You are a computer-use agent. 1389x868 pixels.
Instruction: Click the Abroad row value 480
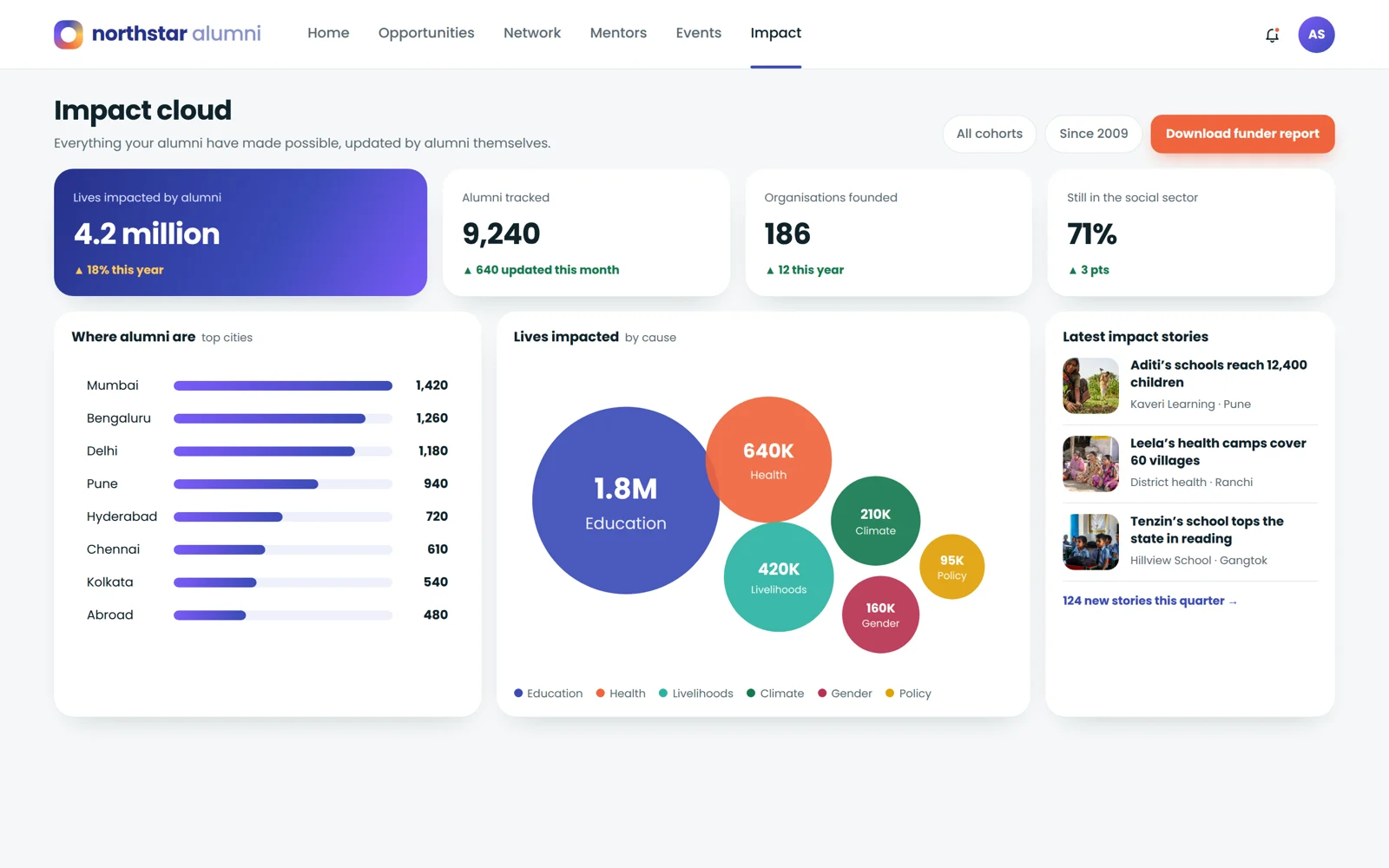click(436, 615)
